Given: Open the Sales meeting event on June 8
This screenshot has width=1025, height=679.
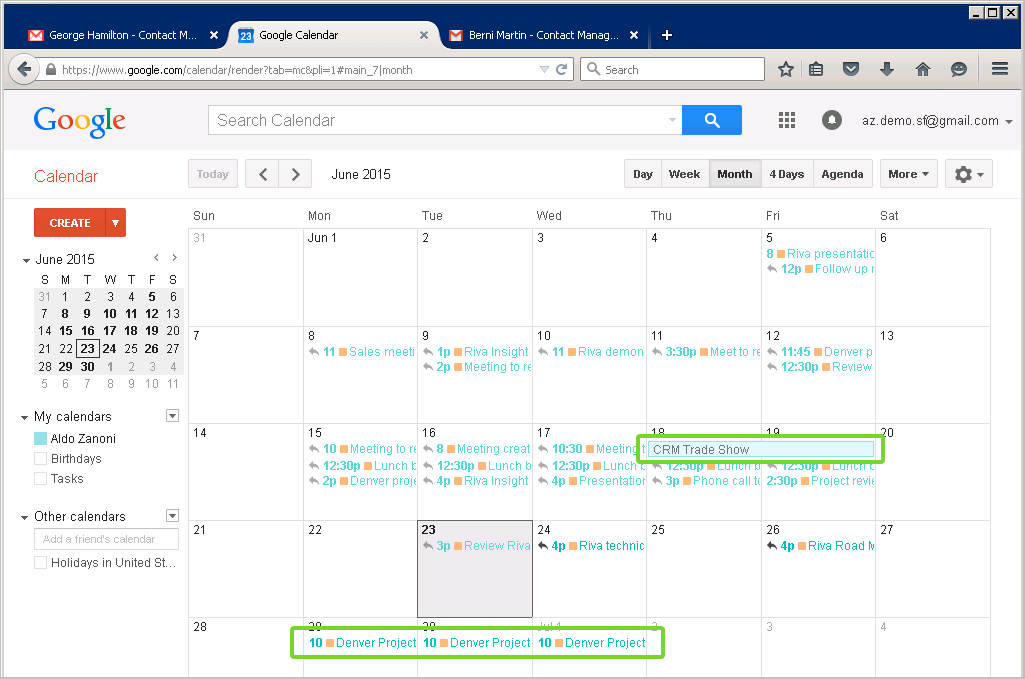Looking at the screenshot, I should click(361, 352).
